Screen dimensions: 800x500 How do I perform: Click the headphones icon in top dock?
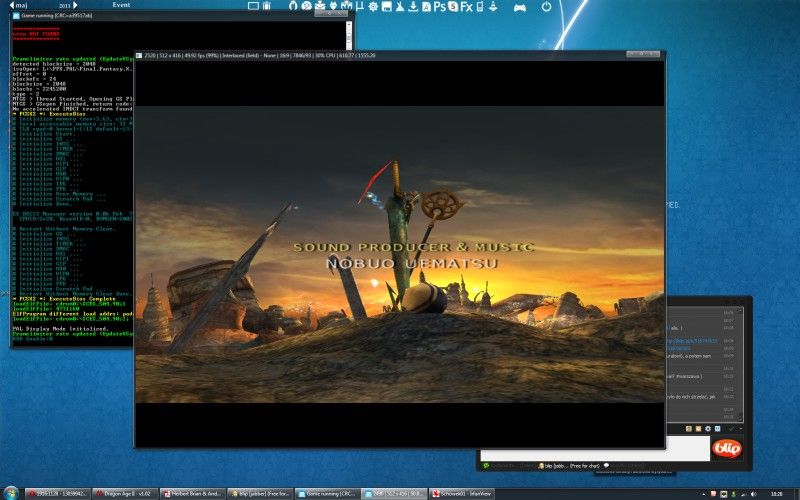(293, 6)
